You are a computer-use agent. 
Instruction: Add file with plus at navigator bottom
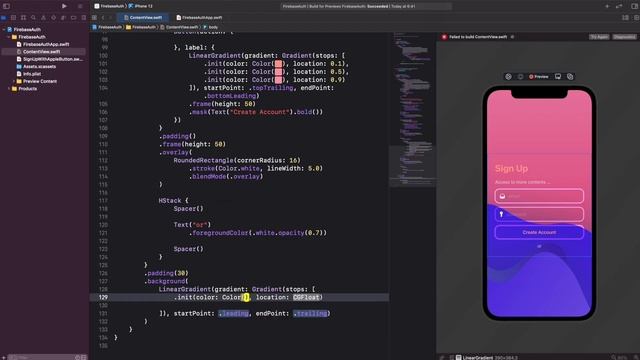pos(4,357)
